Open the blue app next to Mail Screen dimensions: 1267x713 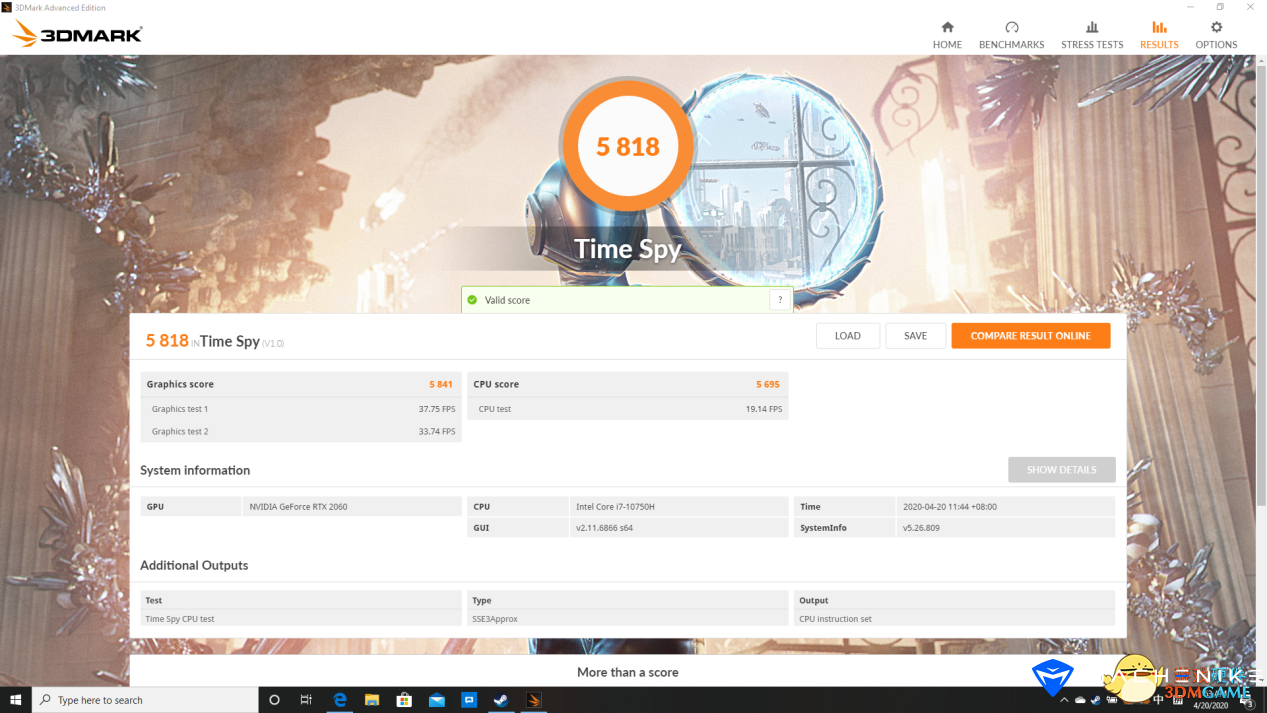tap(469, 700)
